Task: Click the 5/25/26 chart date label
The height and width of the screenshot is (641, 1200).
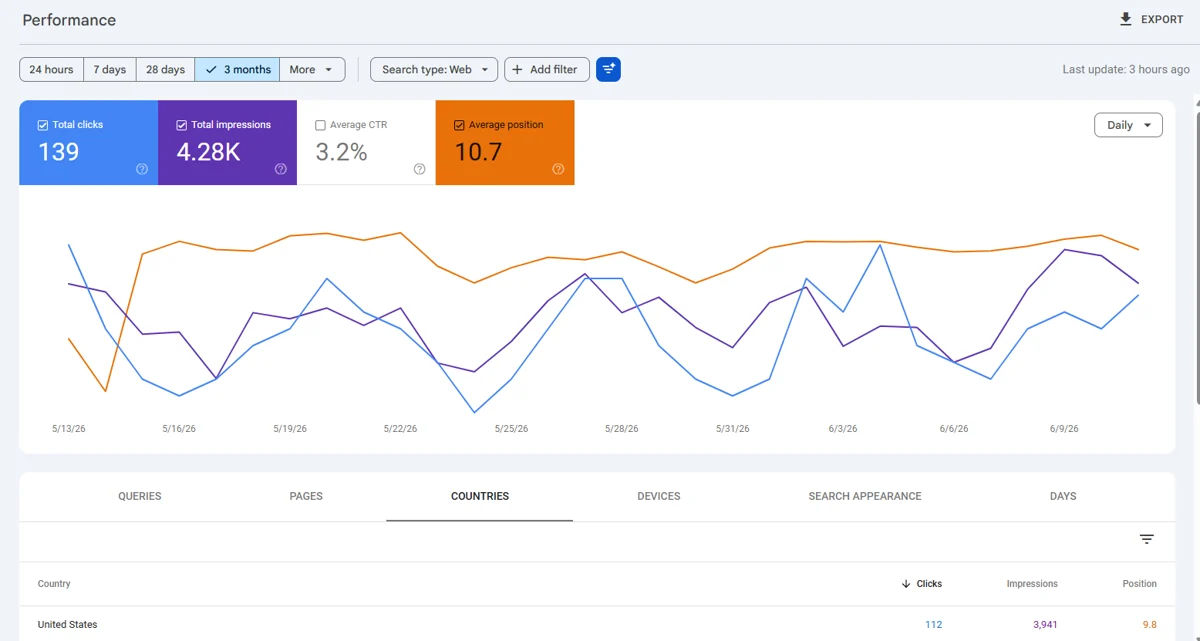Action: click(x=511, y=428)
